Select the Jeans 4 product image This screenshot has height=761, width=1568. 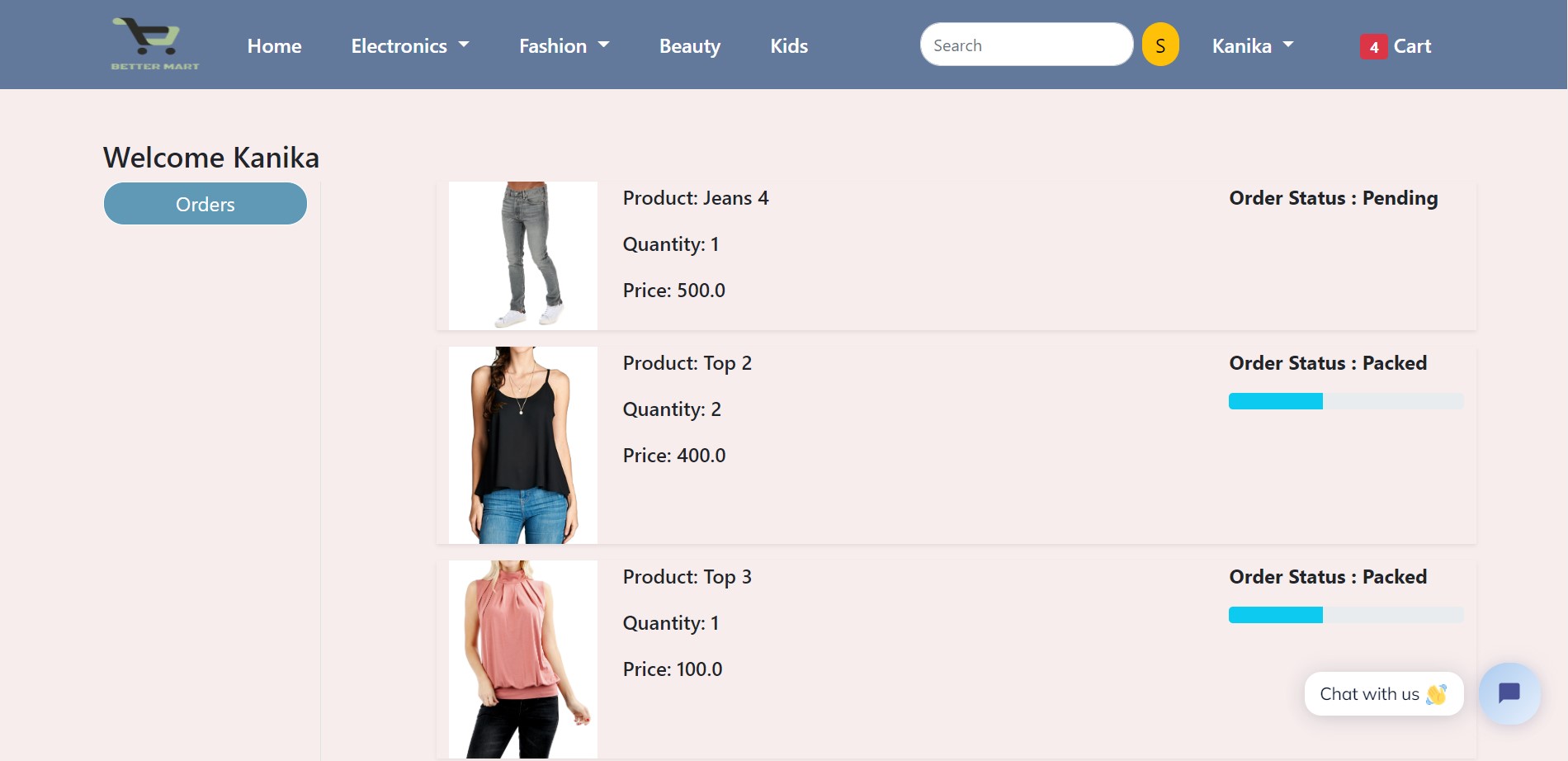[522, 254]
